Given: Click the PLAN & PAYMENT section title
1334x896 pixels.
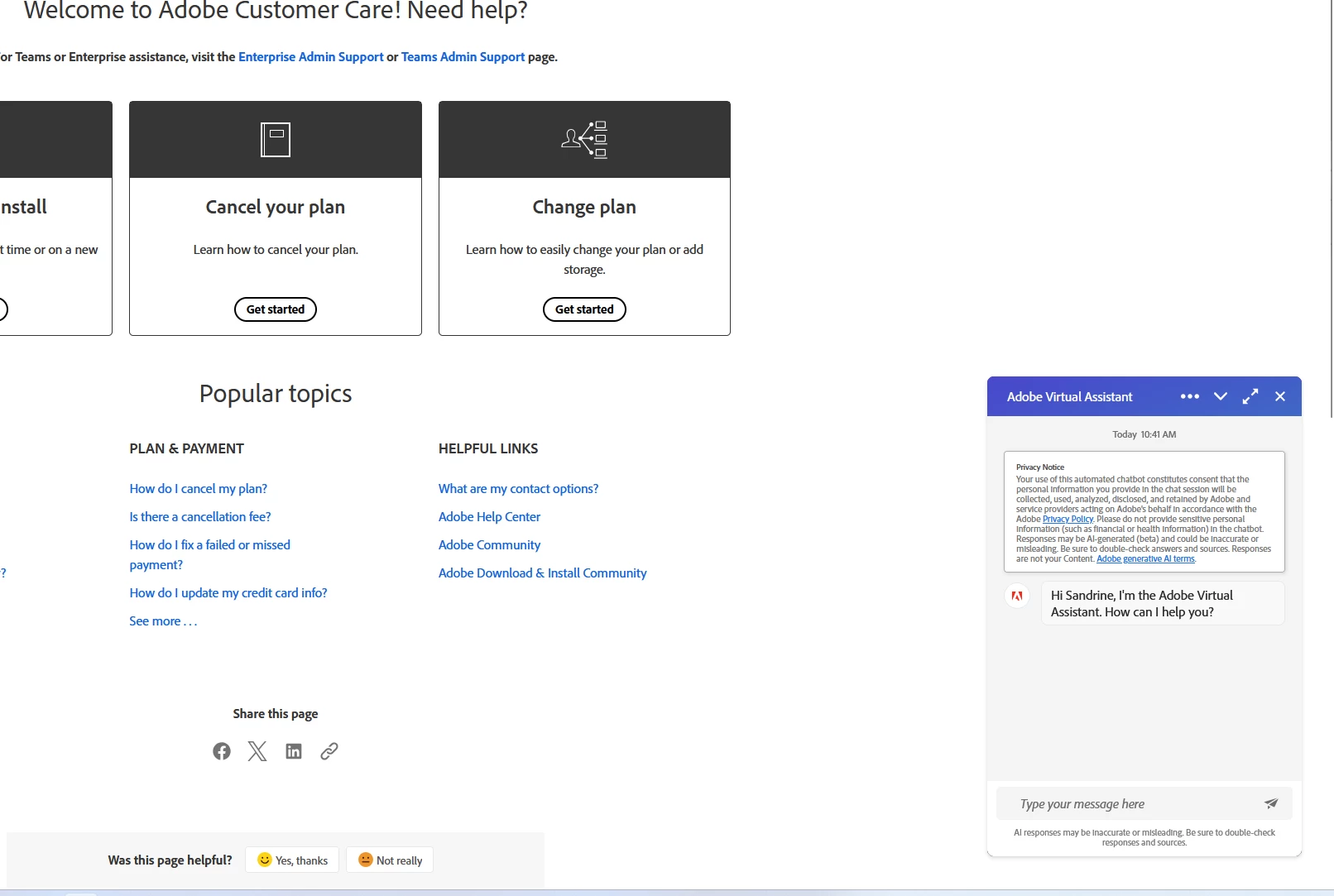Looking at the screenshot, I should [187, 448].
